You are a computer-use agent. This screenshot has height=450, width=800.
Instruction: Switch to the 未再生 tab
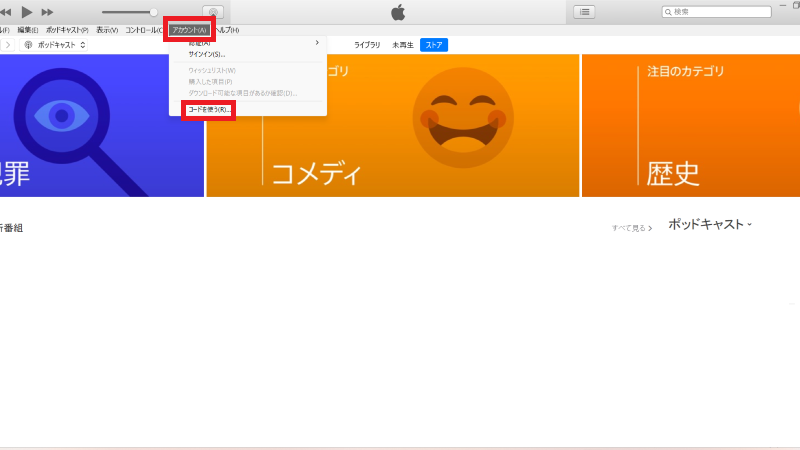[x=403, y=45]
